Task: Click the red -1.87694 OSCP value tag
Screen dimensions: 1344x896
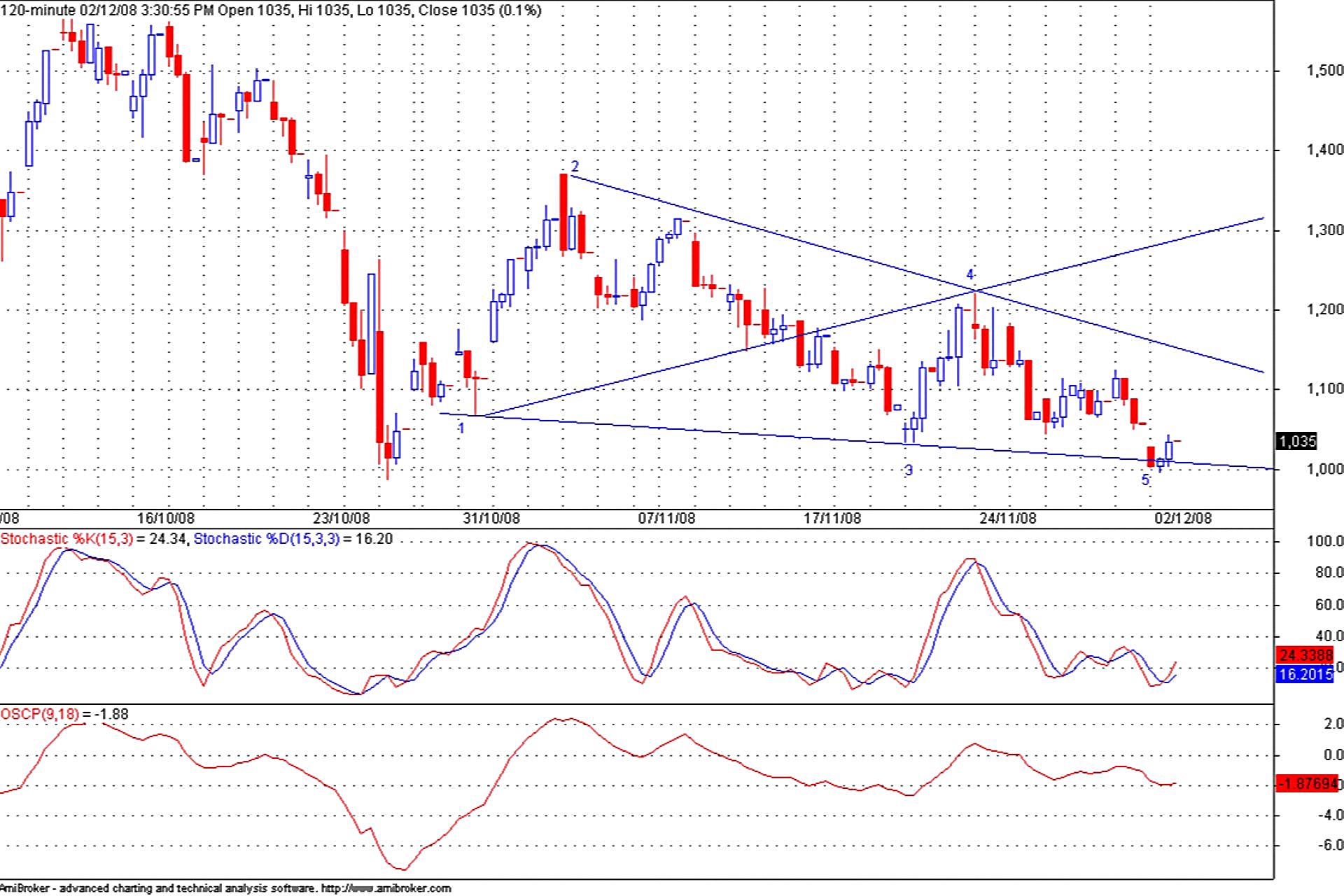Action: (1308, 783)
